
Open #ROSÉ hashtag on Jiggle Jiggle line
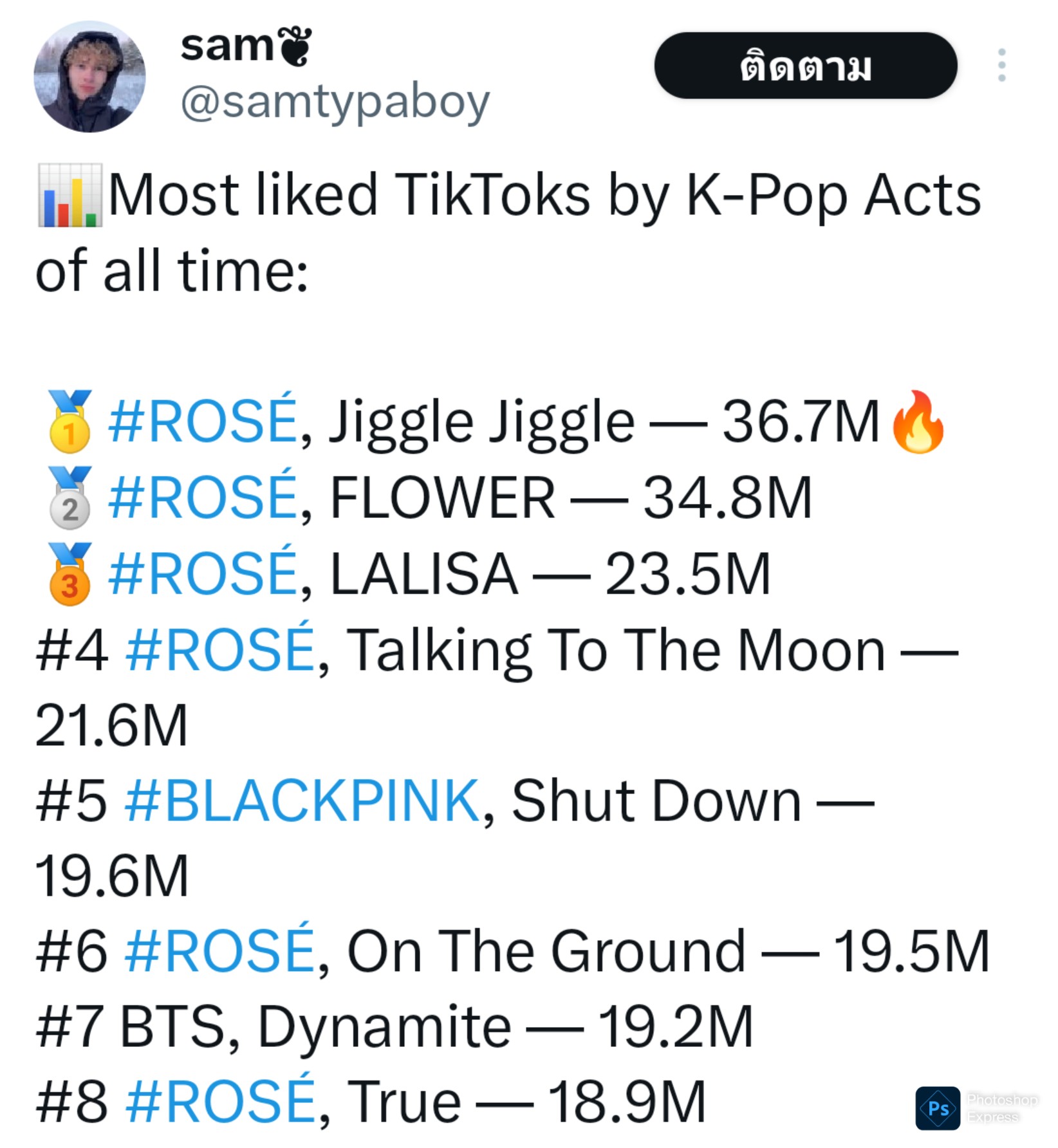click(x=203, y=421)
